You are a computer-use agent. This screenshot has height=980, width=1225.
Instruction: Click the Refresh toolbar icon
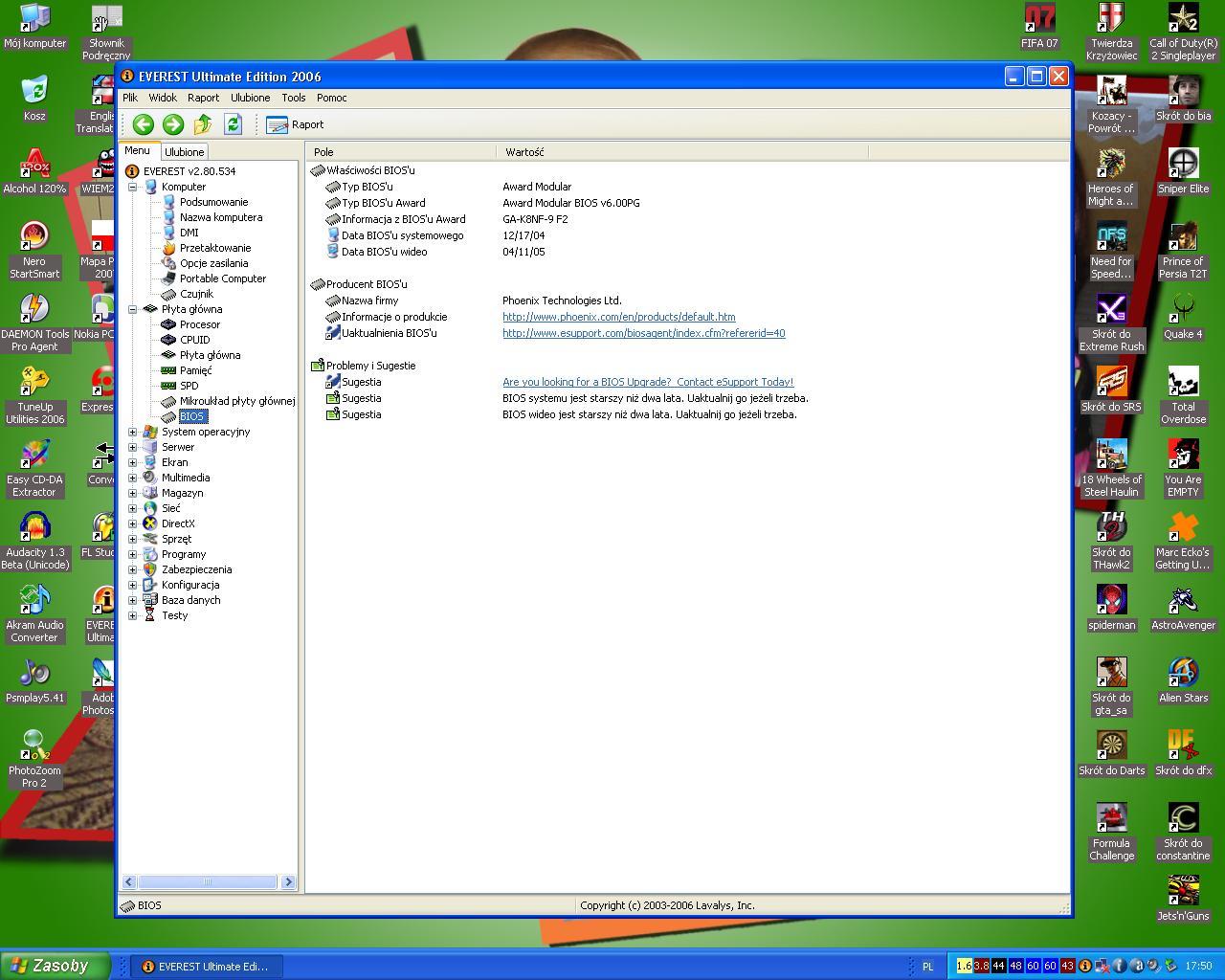(x=233, y=123)
